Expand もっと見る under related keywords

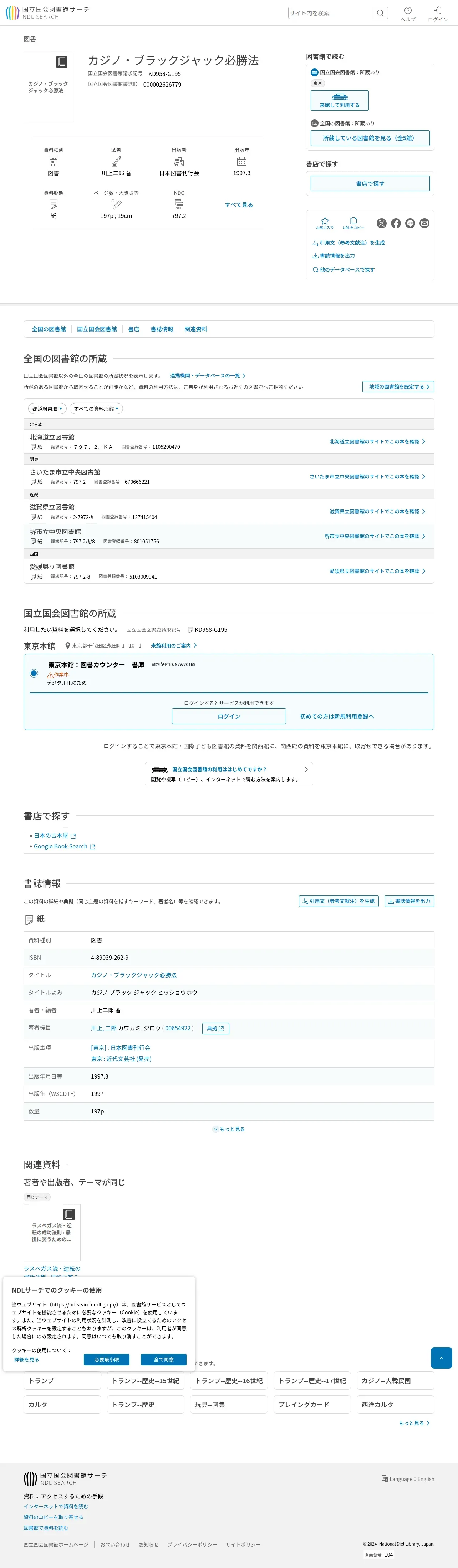pos(414,1423)
